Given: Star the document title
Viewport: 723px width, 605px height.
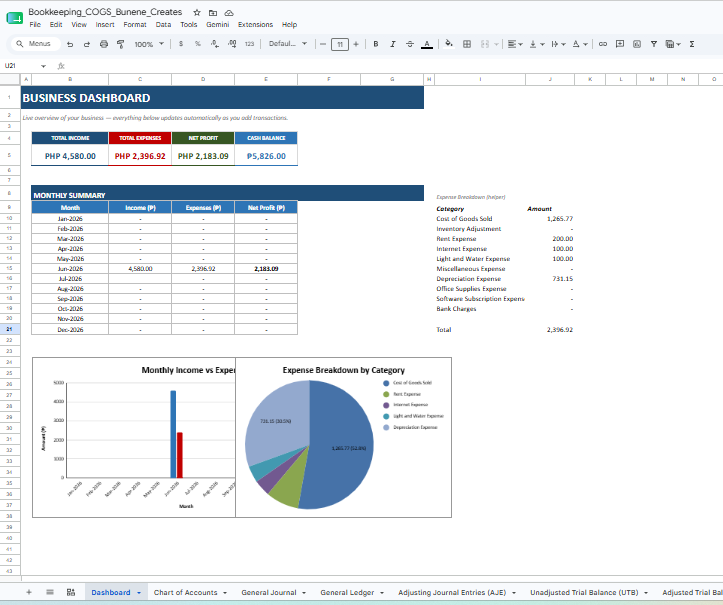Looking at the screenshot, I should (x=197, y=12).
